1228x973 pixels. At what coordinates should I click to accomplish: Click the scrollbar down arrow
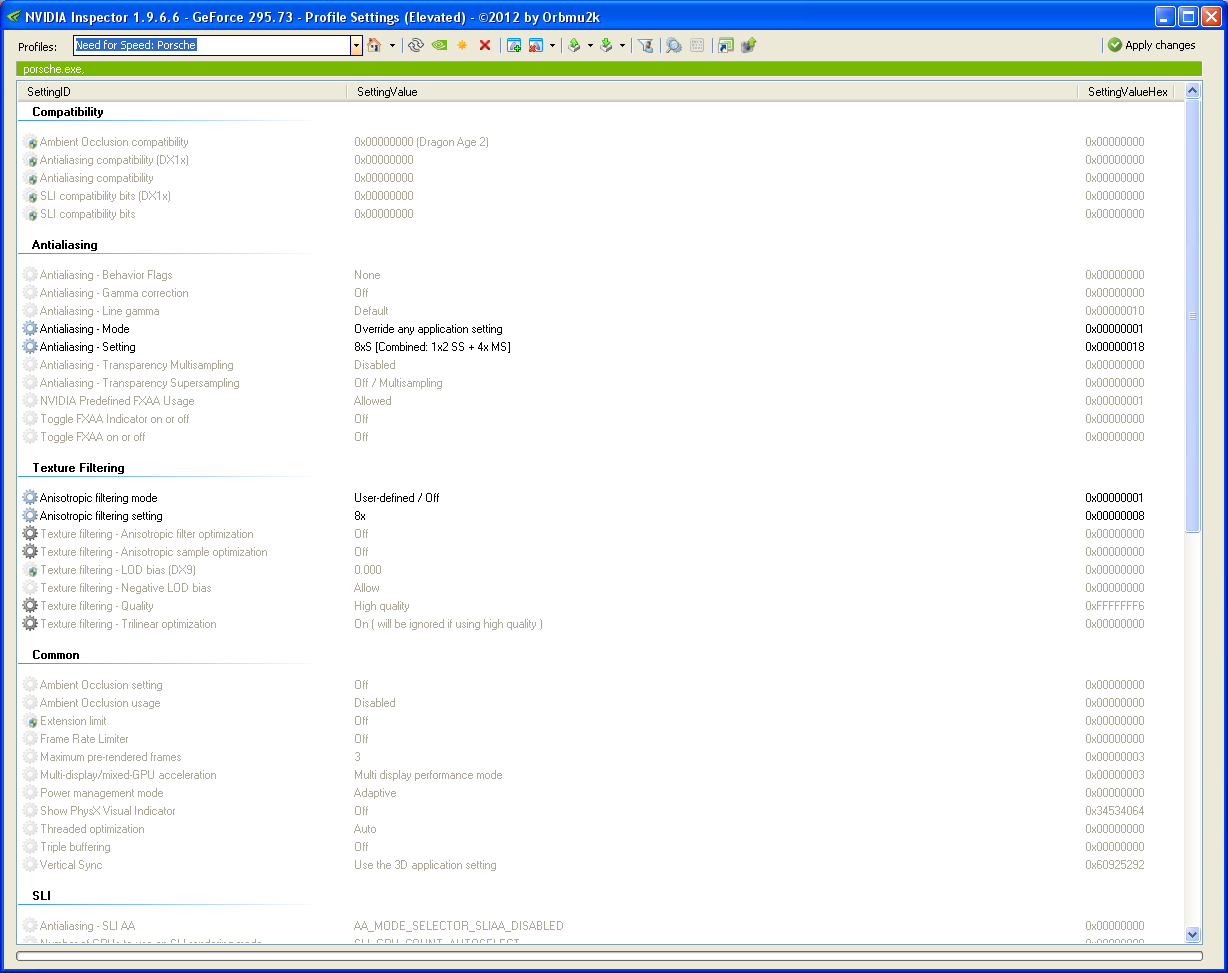tap(1192, 934)
